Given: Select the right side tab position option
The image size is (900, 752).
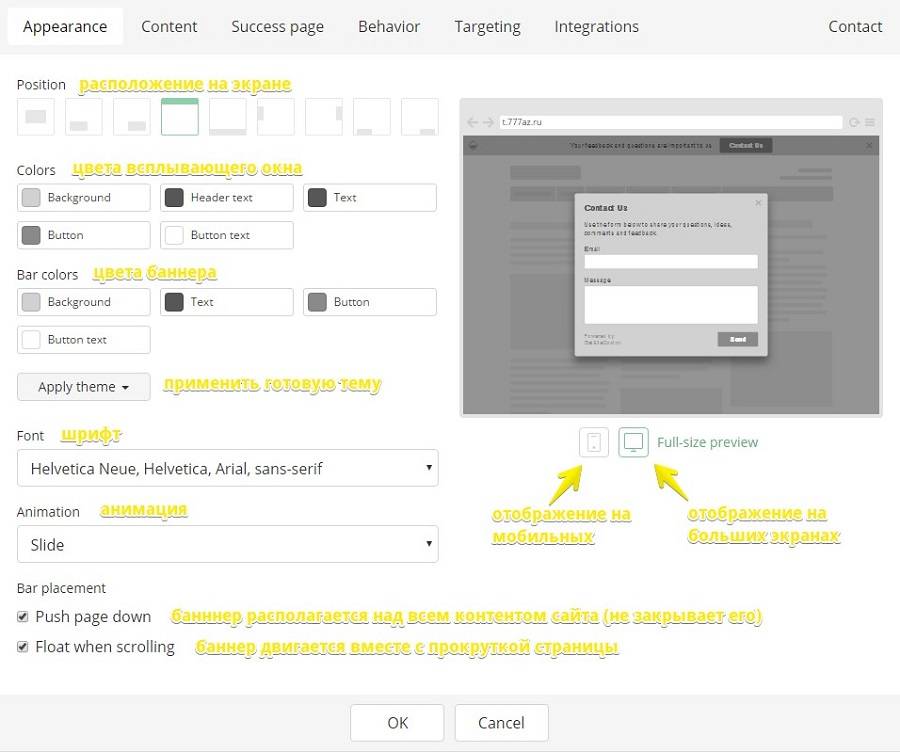Looking at the screenshot, I should (324, 117).
